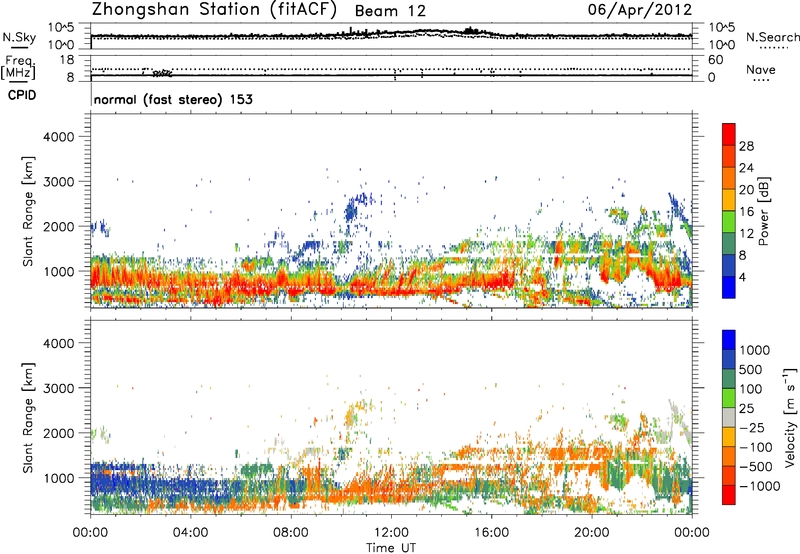The image size is (800, 554).
Task: Click the 'Power [dB]' colorbar label
Action: (x=764, y=211)
